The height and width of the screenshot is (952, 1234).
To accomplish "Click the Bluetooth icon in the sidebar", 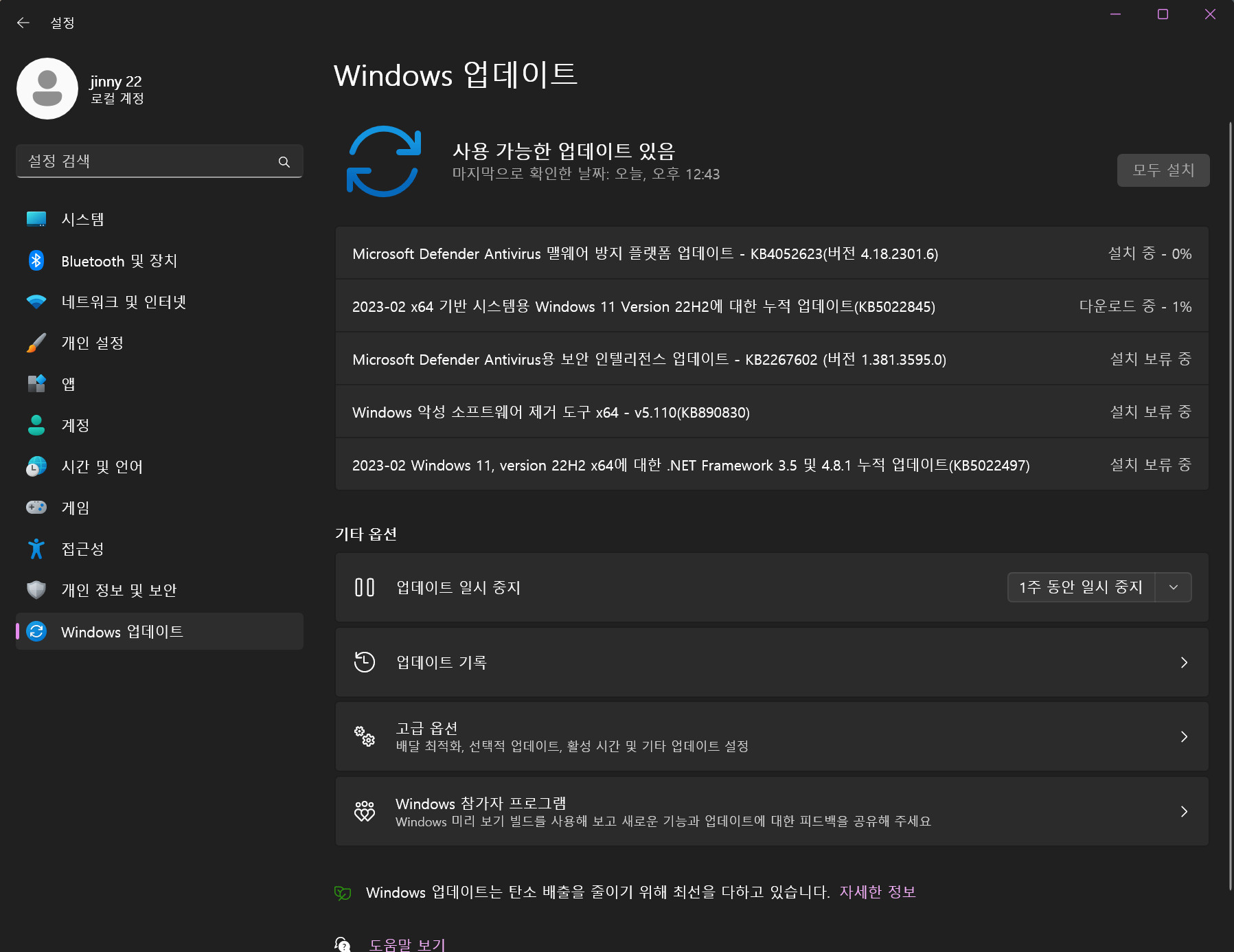I will (36, 260).
